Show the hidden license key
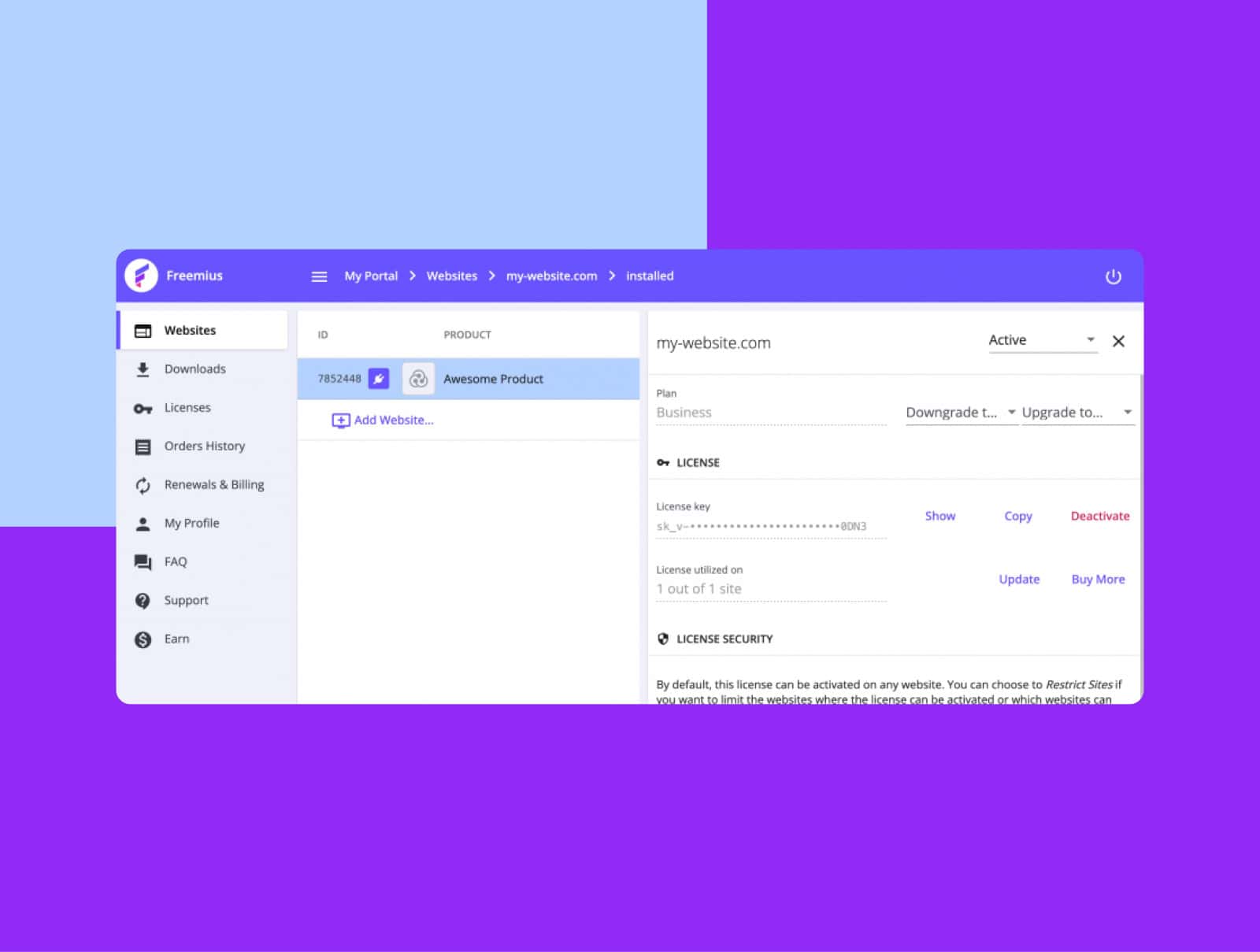Screen dimensions: 1260x952 click(939, 516)
